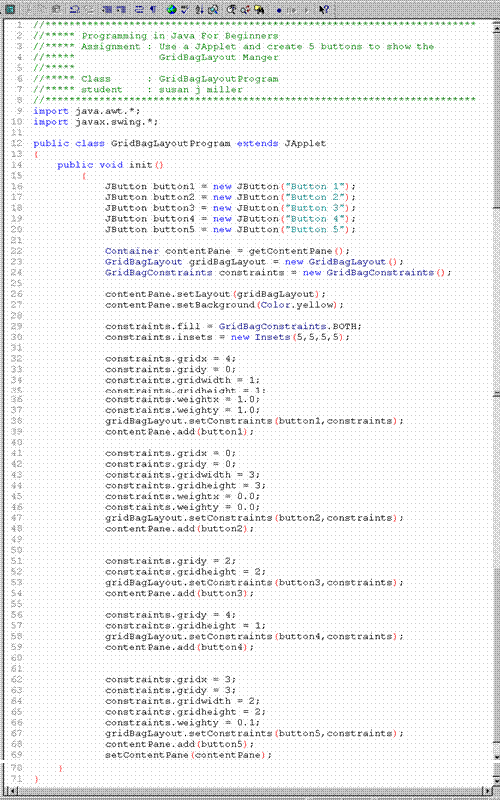500x800 pixels.
Task: Click the JButton button3 declaration line
Action: tap(230, 208)
